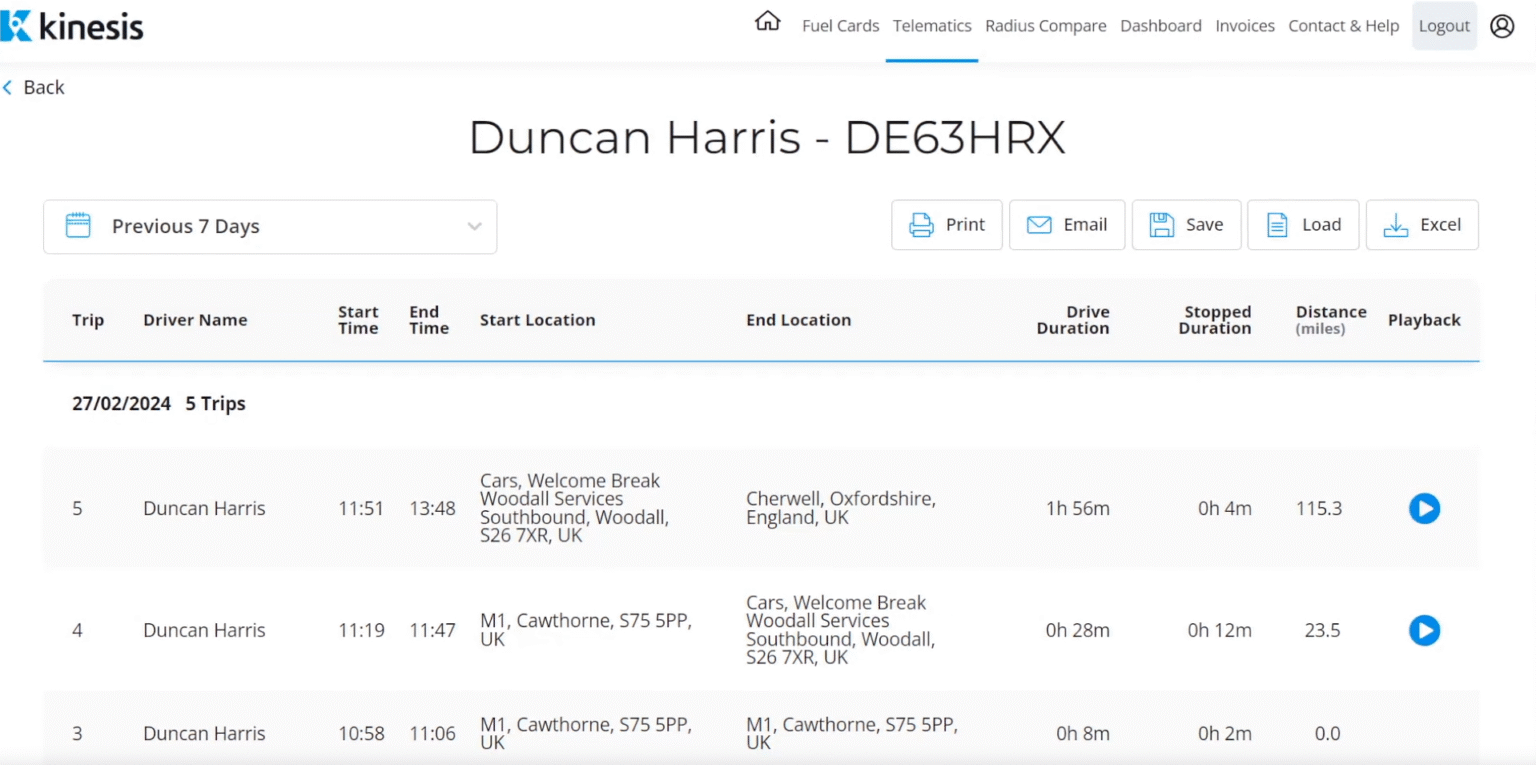Log out of the account
1536x765 pixels.
pos(1444,25)
